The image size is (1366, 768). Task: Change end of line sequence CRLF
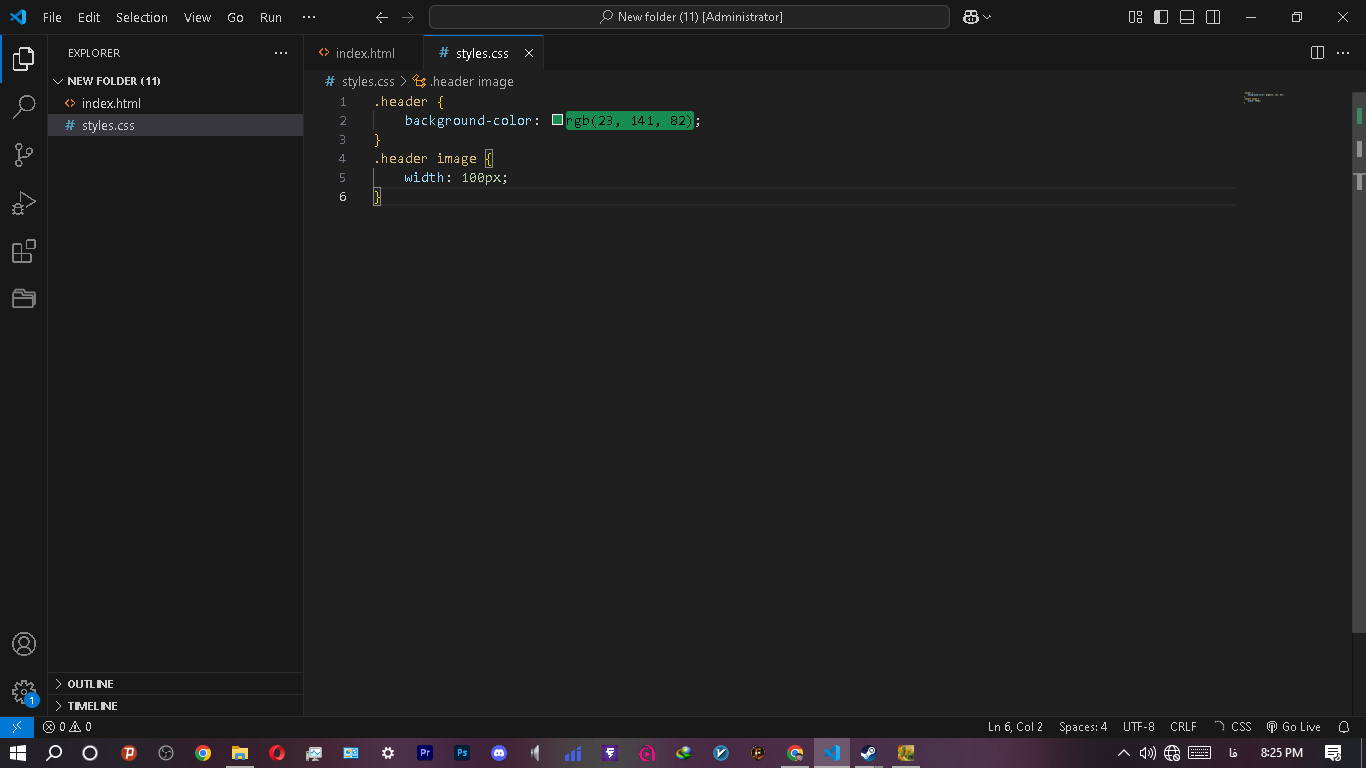tap(1183, 727)
